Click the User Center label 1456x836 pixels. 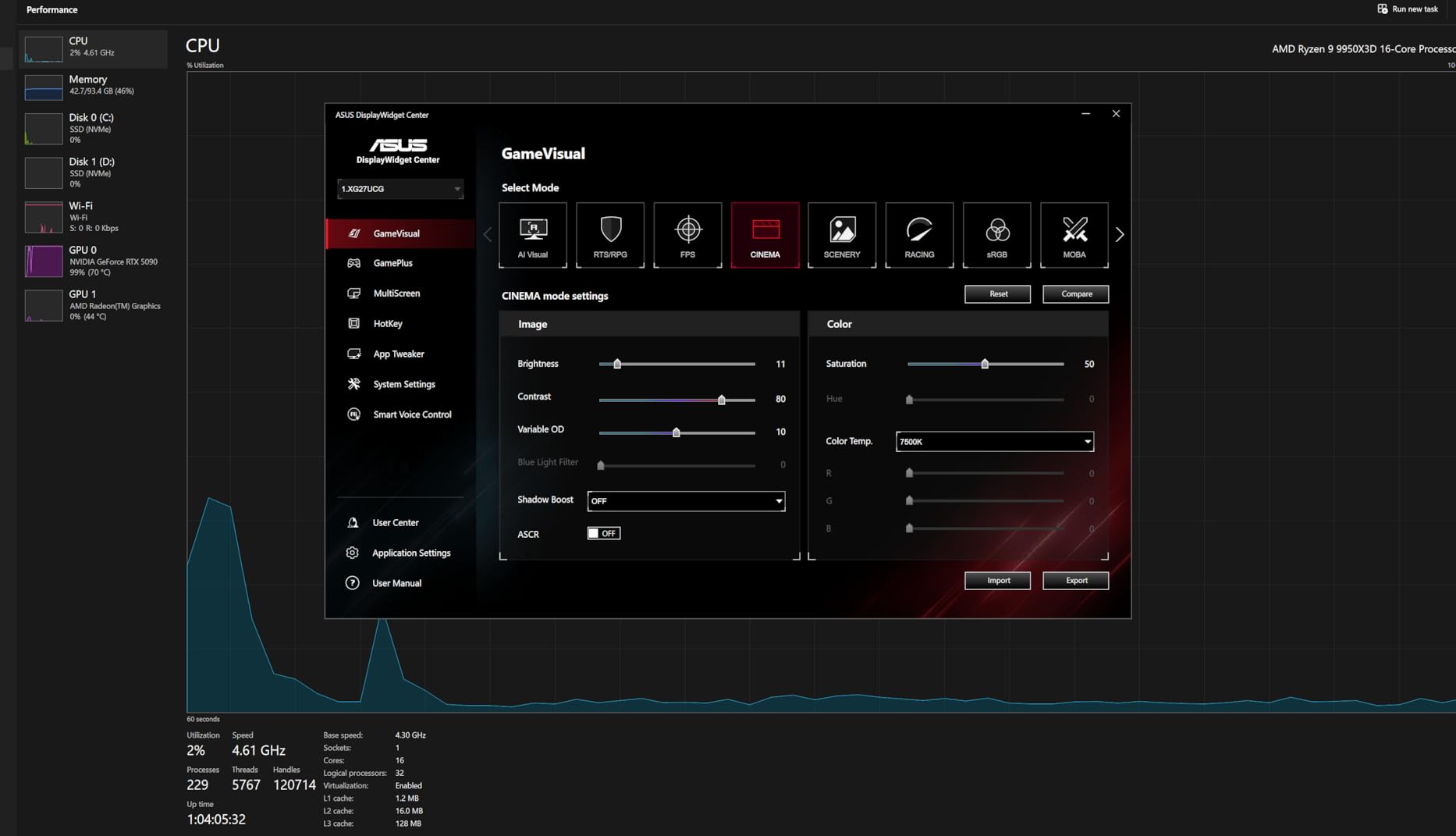pos(396,523)
